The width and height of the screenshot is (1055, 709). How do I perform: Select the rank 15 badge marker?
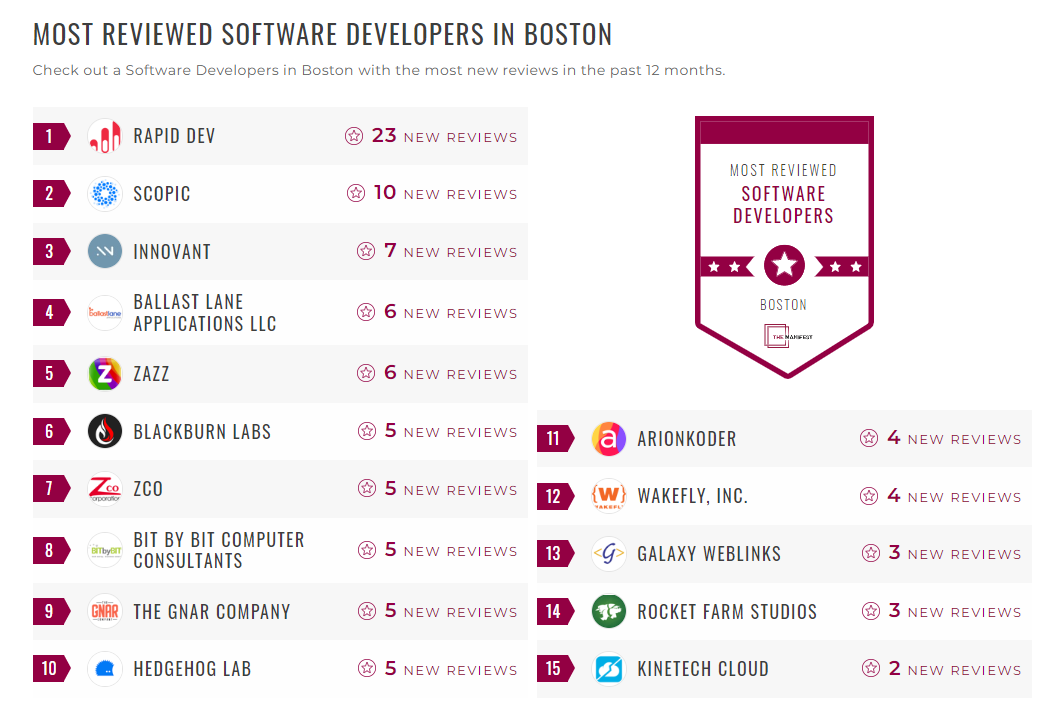[x=556, y=669]
